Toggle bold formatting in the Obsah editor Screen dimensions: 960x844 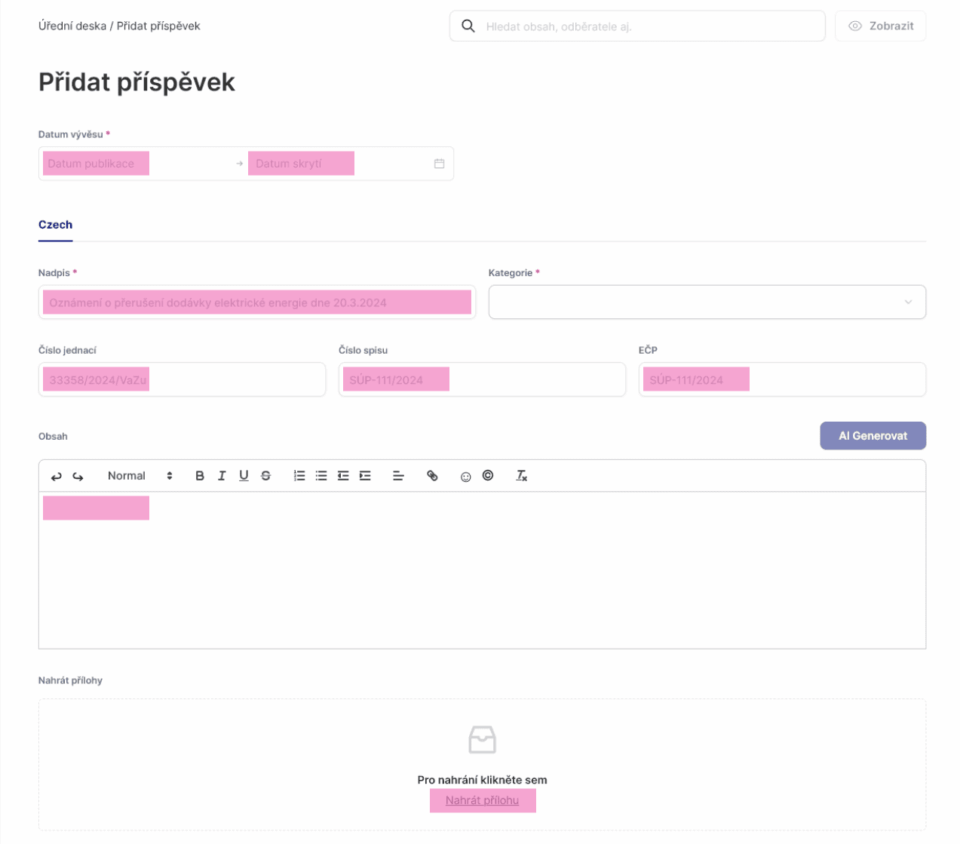[200, 476]
